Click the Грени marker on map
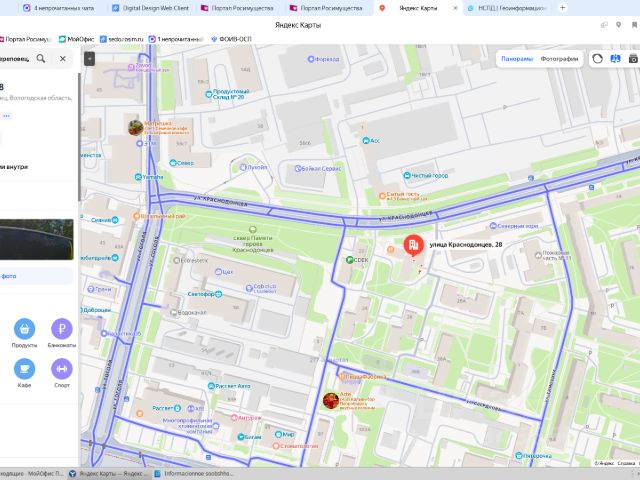The width and height of the screenshot is (640, 480). pos(91,289)
